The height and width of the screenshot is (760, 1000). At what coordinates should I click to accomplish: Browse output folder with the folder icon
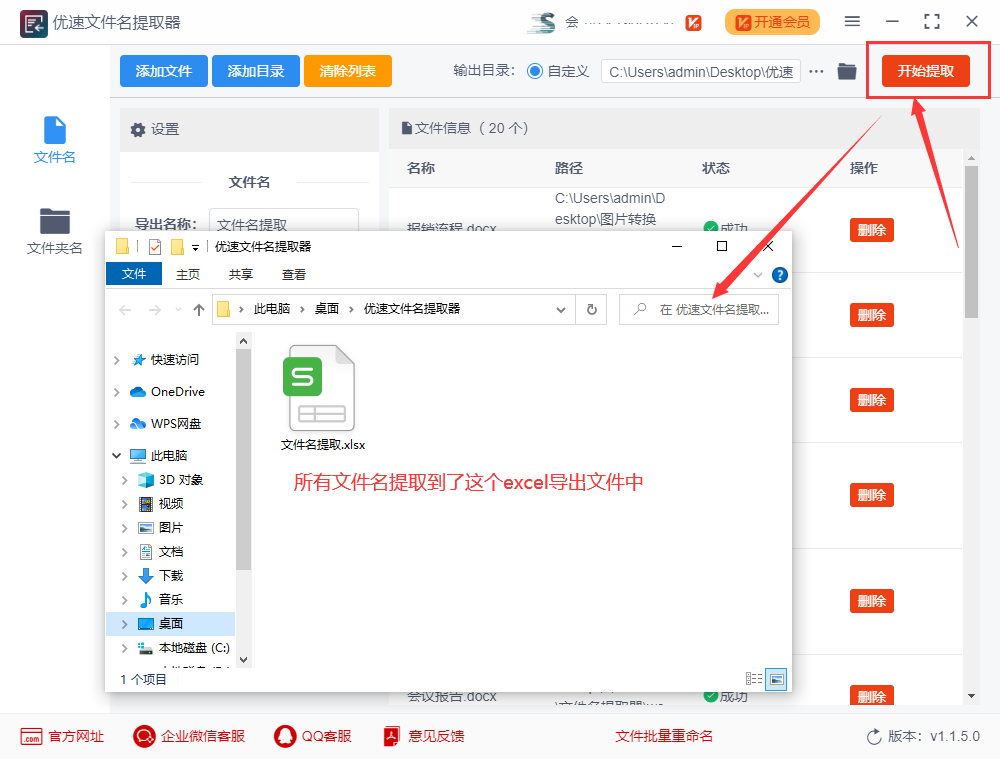tap(847, 71)
